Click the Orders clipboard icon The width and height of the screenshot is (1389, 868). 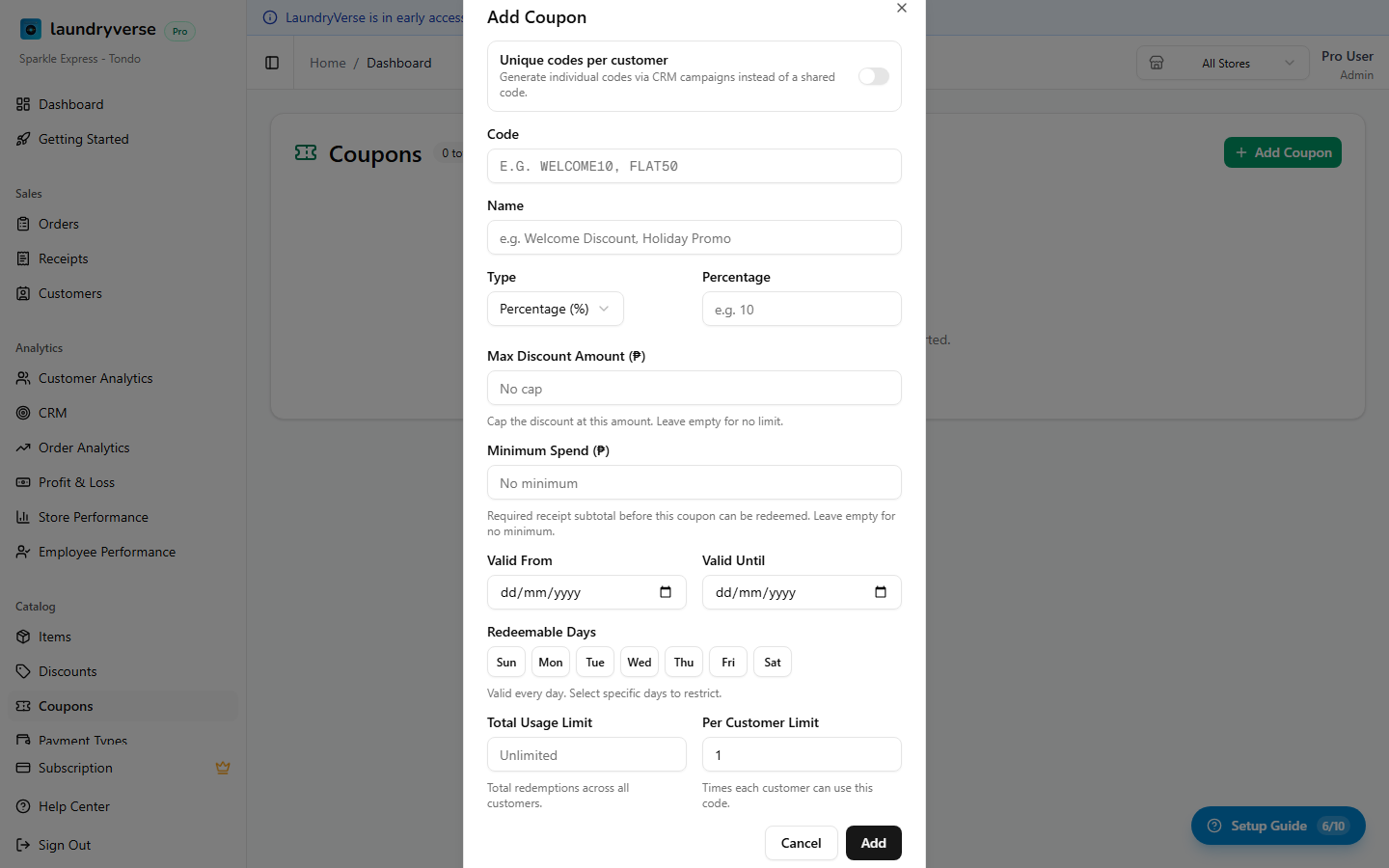[x=23, y=224]
